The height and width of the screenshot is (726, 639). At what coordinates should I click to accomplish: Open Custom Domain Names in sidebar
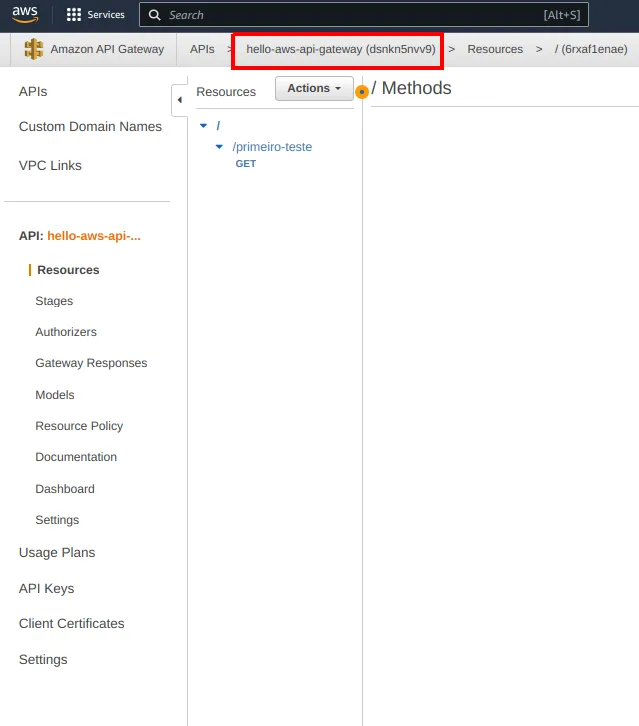[90, 126]
